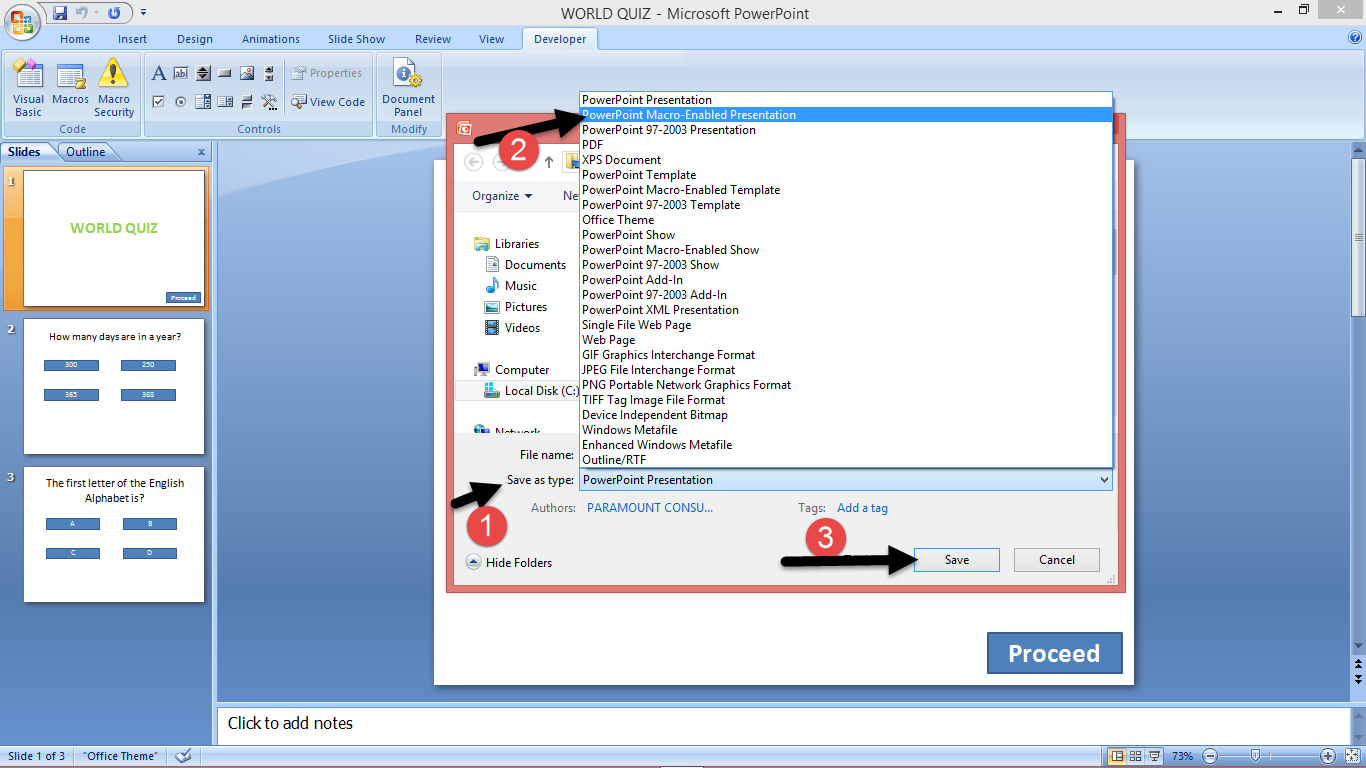This screenshot has width=1366, height=768.
Task: Open the Home ribbon tab
Action: [x=75, y=39]
